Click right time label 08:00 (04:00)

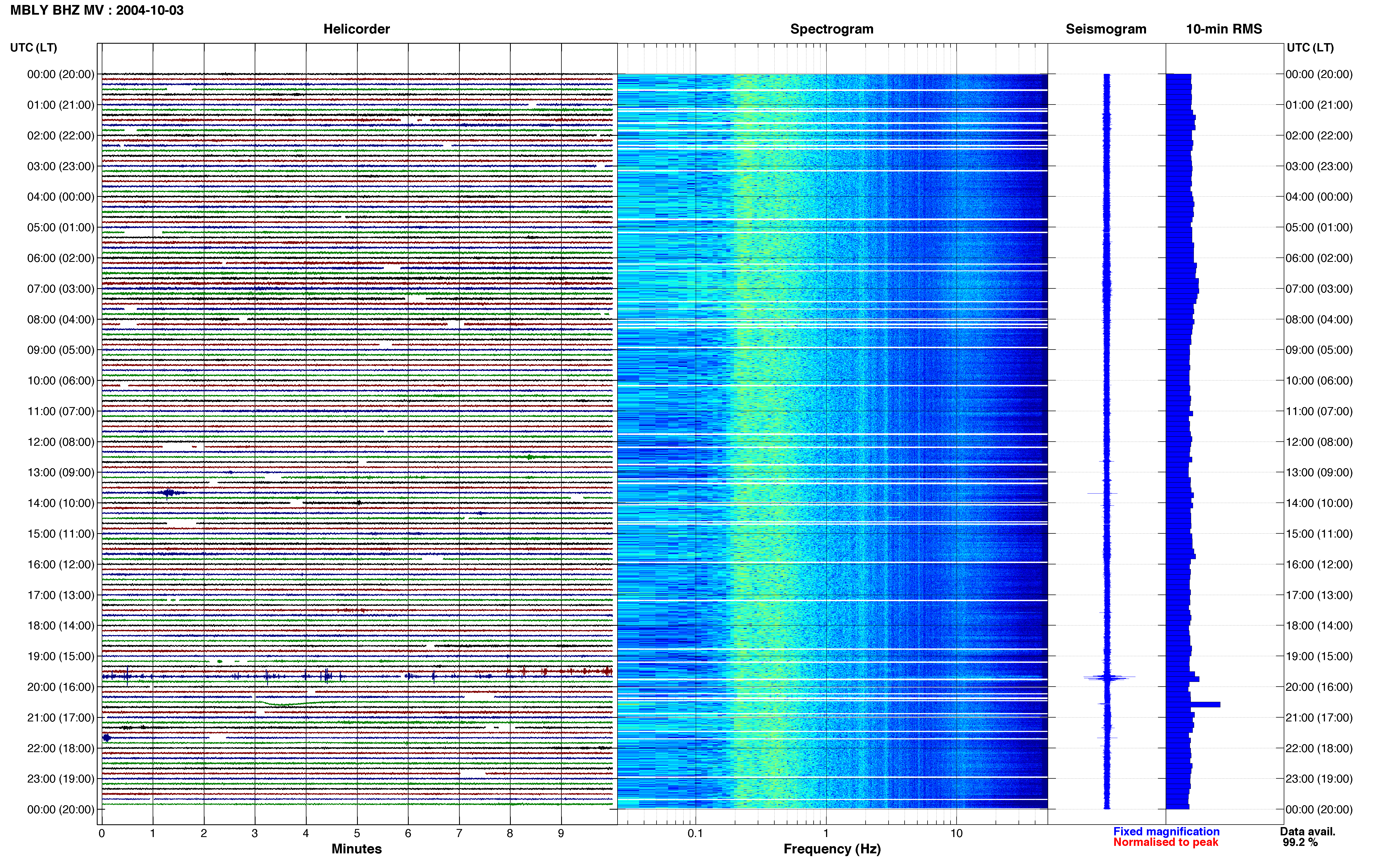click(x=1319, y=319)
